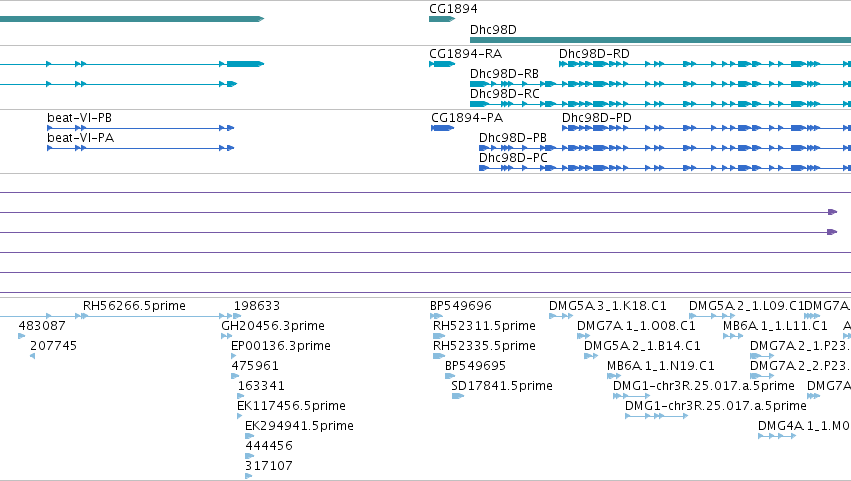Pick the beat-VI-PB protein label
851x481 pixels.
[79, 118]
